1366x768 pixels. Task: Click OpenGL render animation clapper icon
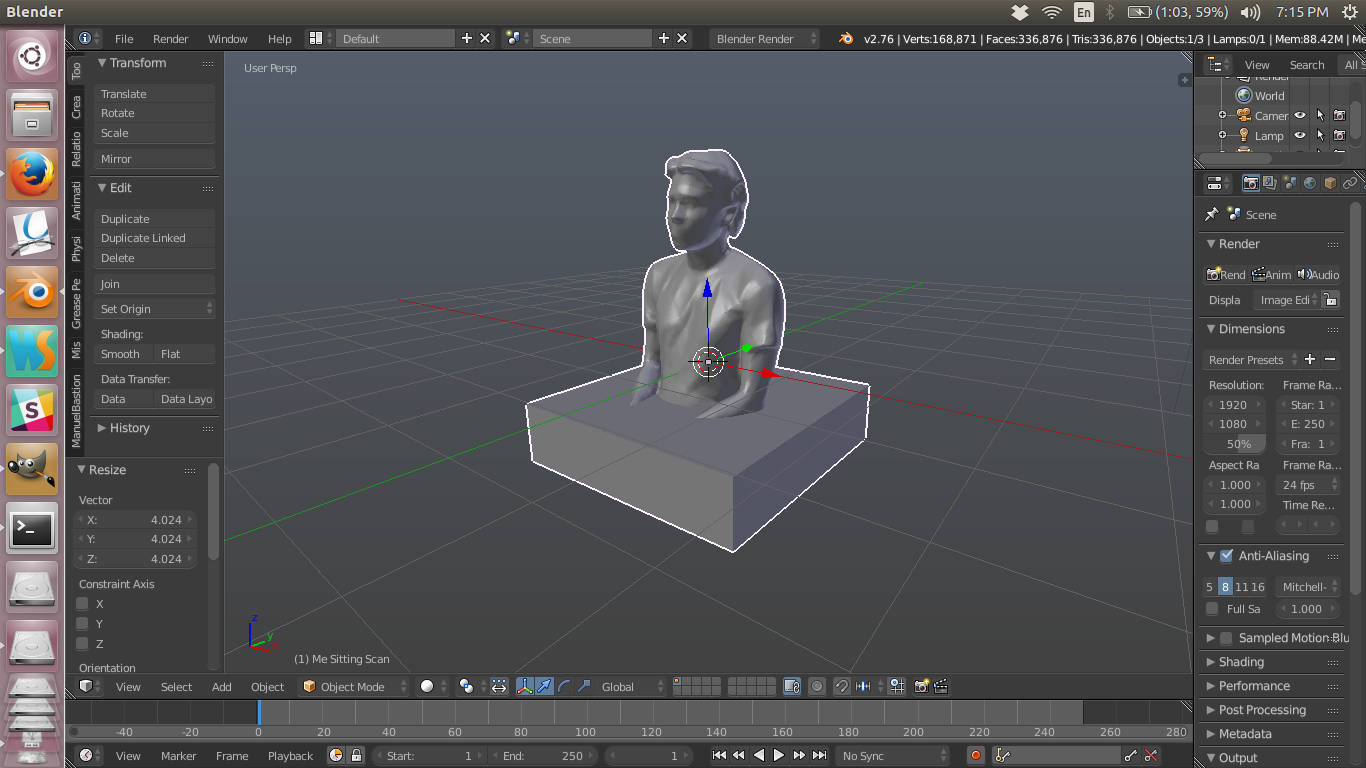tap(941, 686)
